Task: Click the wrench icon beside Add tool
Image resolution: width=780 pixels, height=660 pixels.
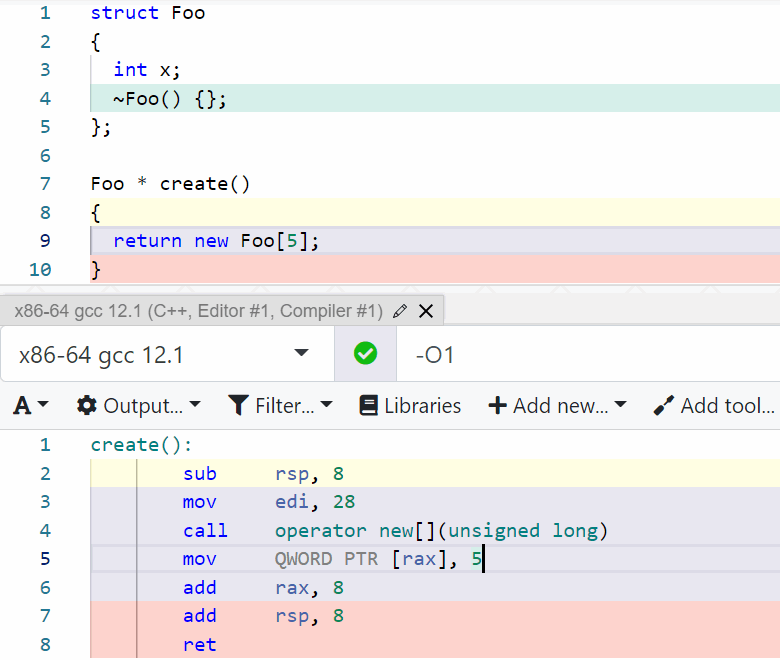Action: [664, 405]
